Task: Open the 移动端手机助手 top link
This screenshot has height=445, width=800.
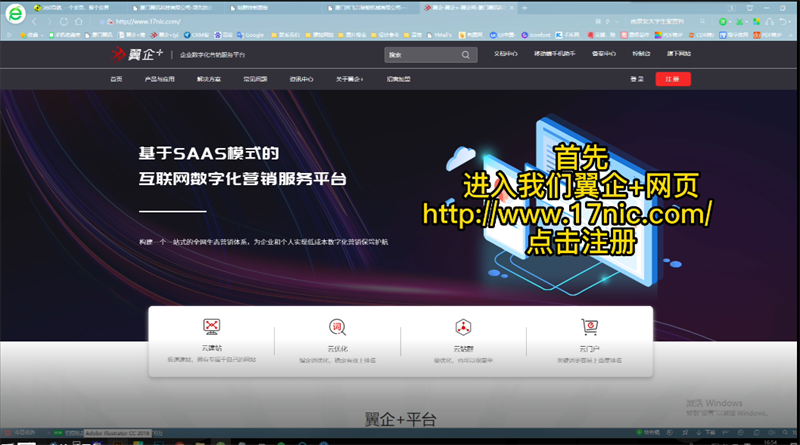Action: pyautogui.click(x=555, y=54)
